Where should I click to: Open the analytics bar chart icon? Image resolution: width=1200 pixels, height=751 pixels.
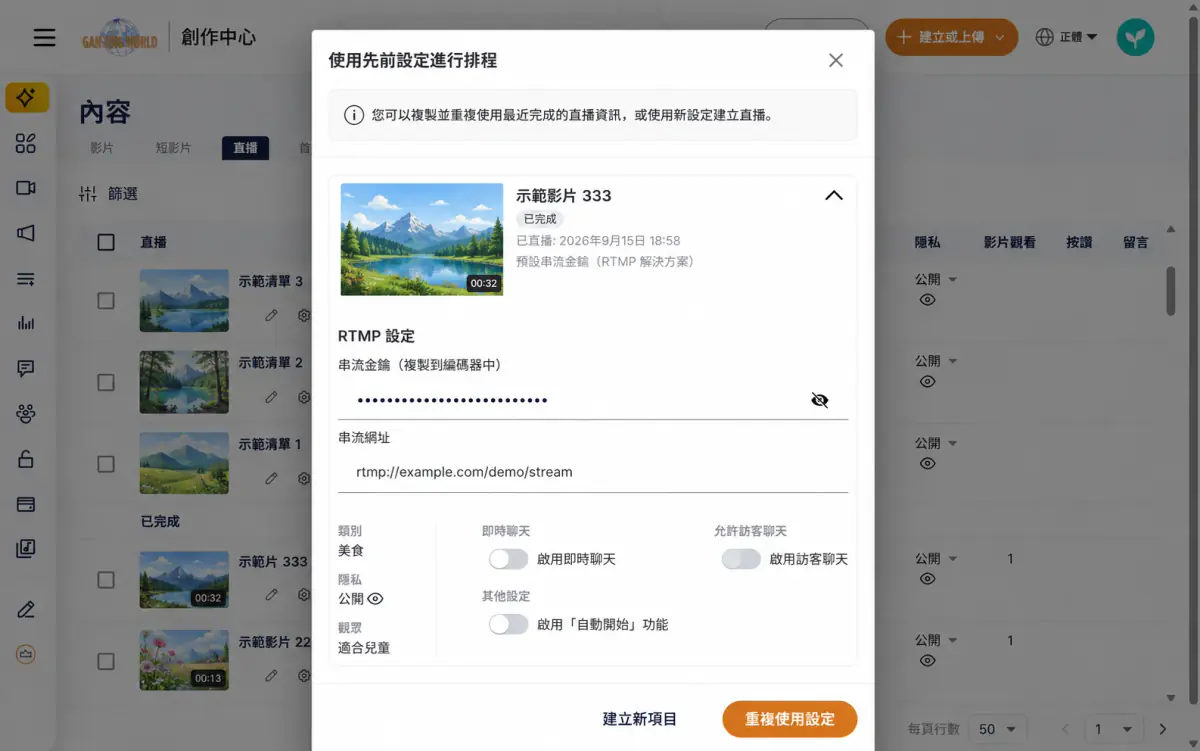pyautogui.click(x=26, y=323)
